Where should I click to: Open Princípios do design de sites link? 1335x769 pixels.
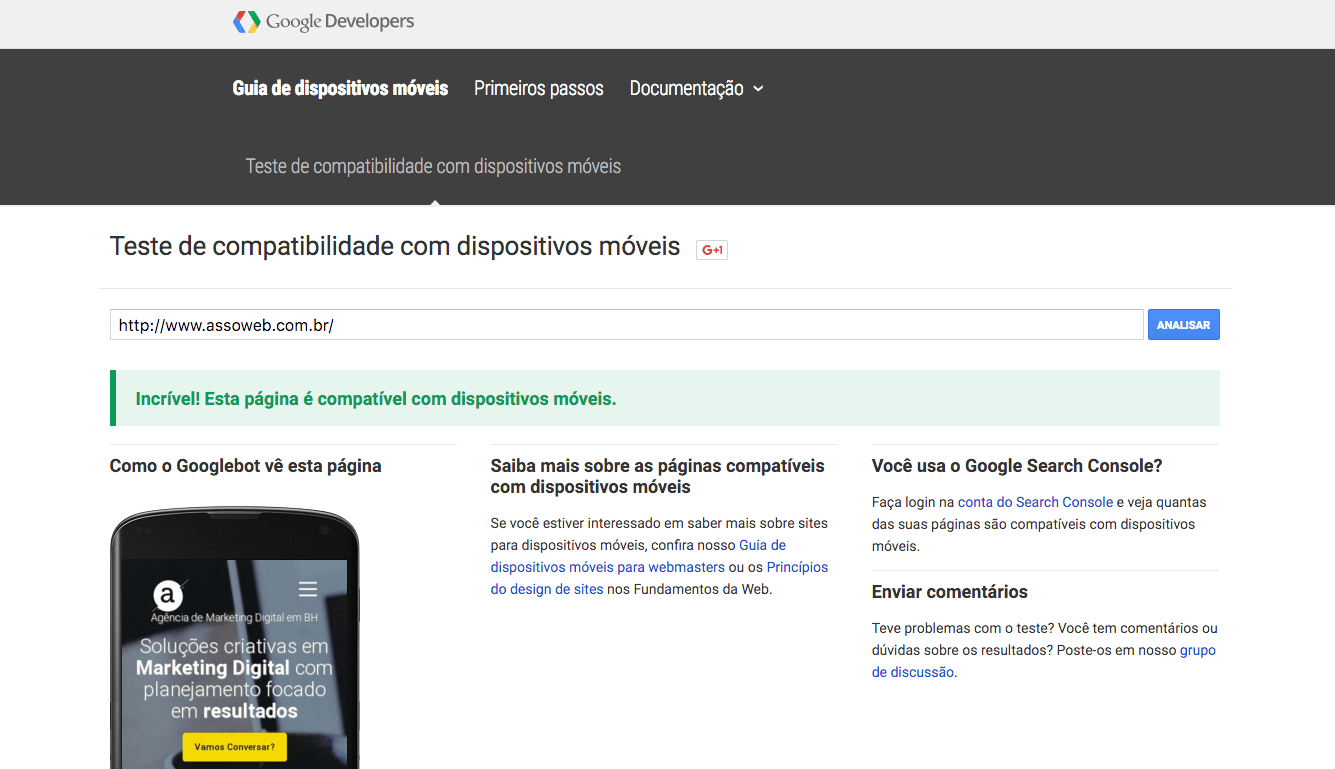tap(659, 578)
